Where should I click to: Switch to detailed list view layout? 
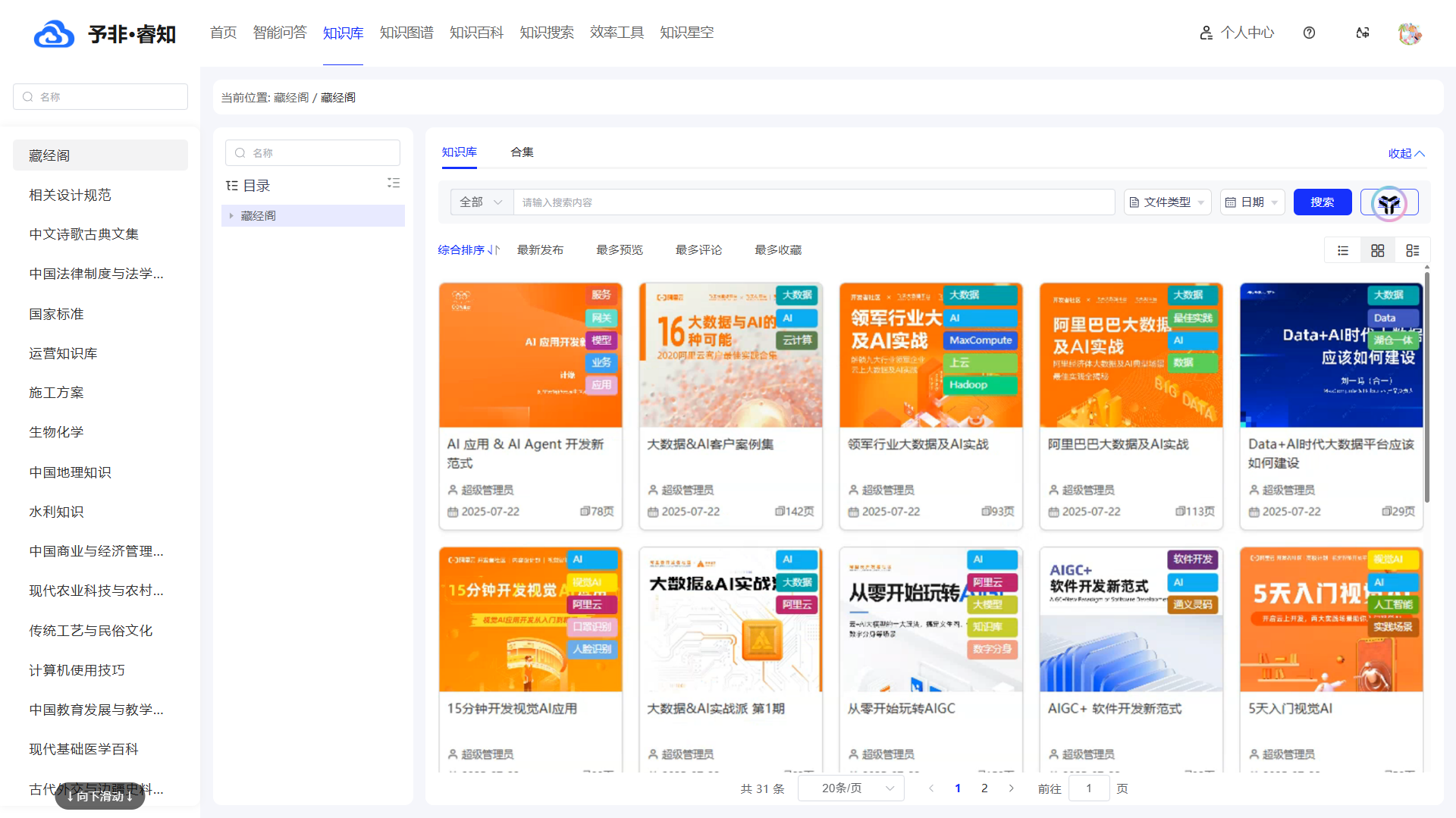[1412, 250]
